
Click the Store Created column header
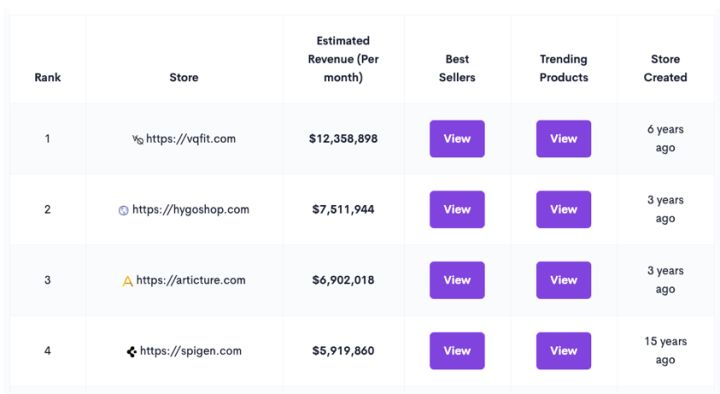coord(665,68)
